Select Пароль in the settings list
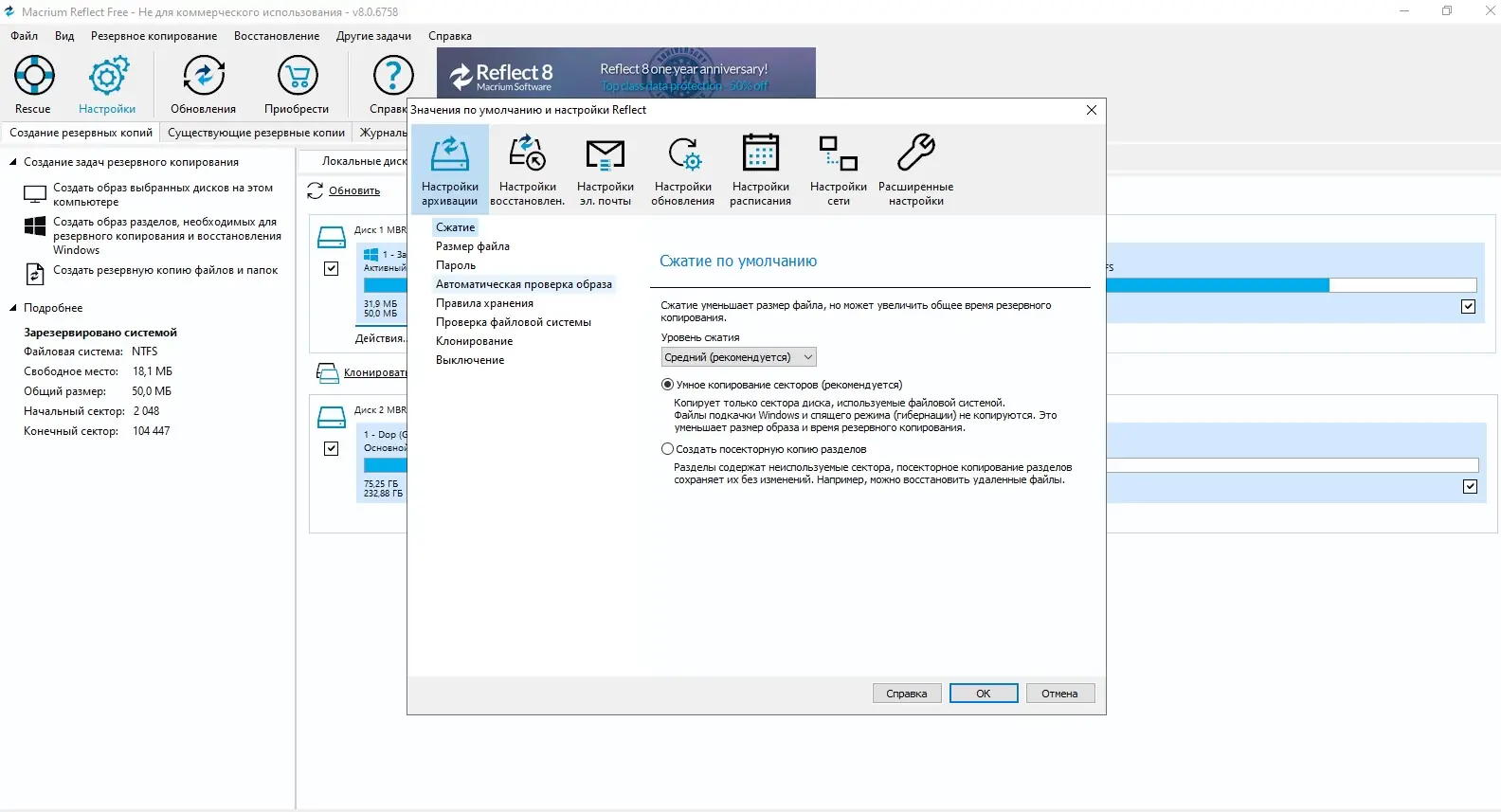Image resolution: width=1501 pixels, height=812 pixels. click(456, 265)
